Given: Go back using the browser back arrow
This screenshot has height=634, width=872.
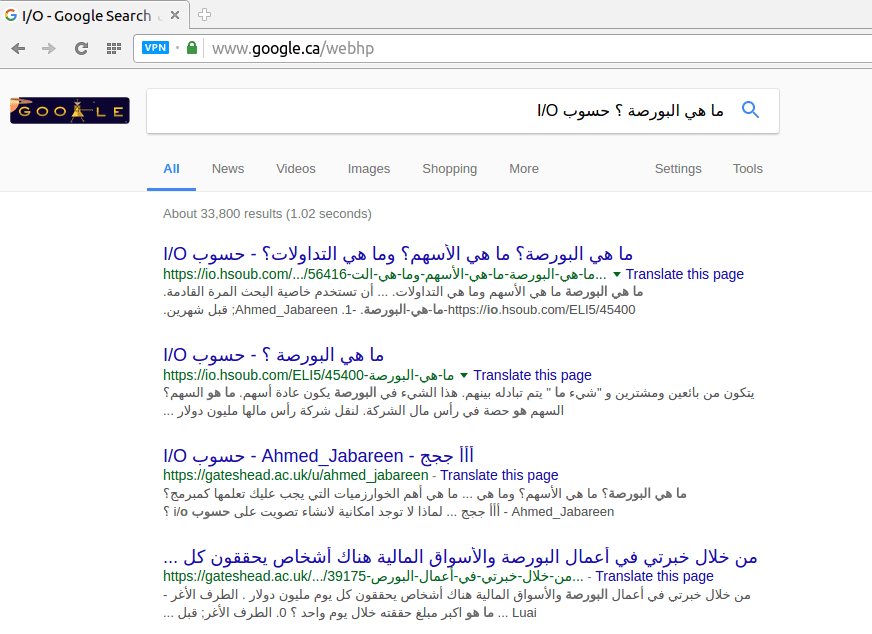Looking at the screenshot, I should [18, 48].
